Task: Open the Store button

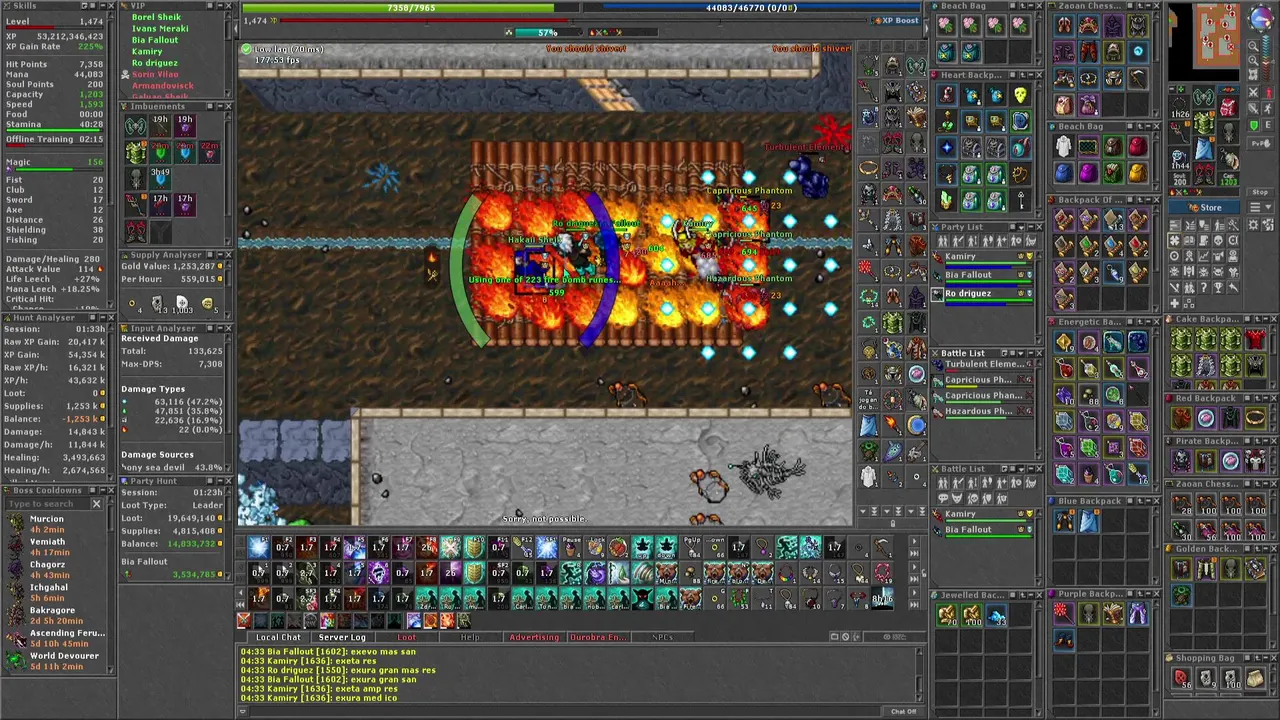Action: point(1204,208)
